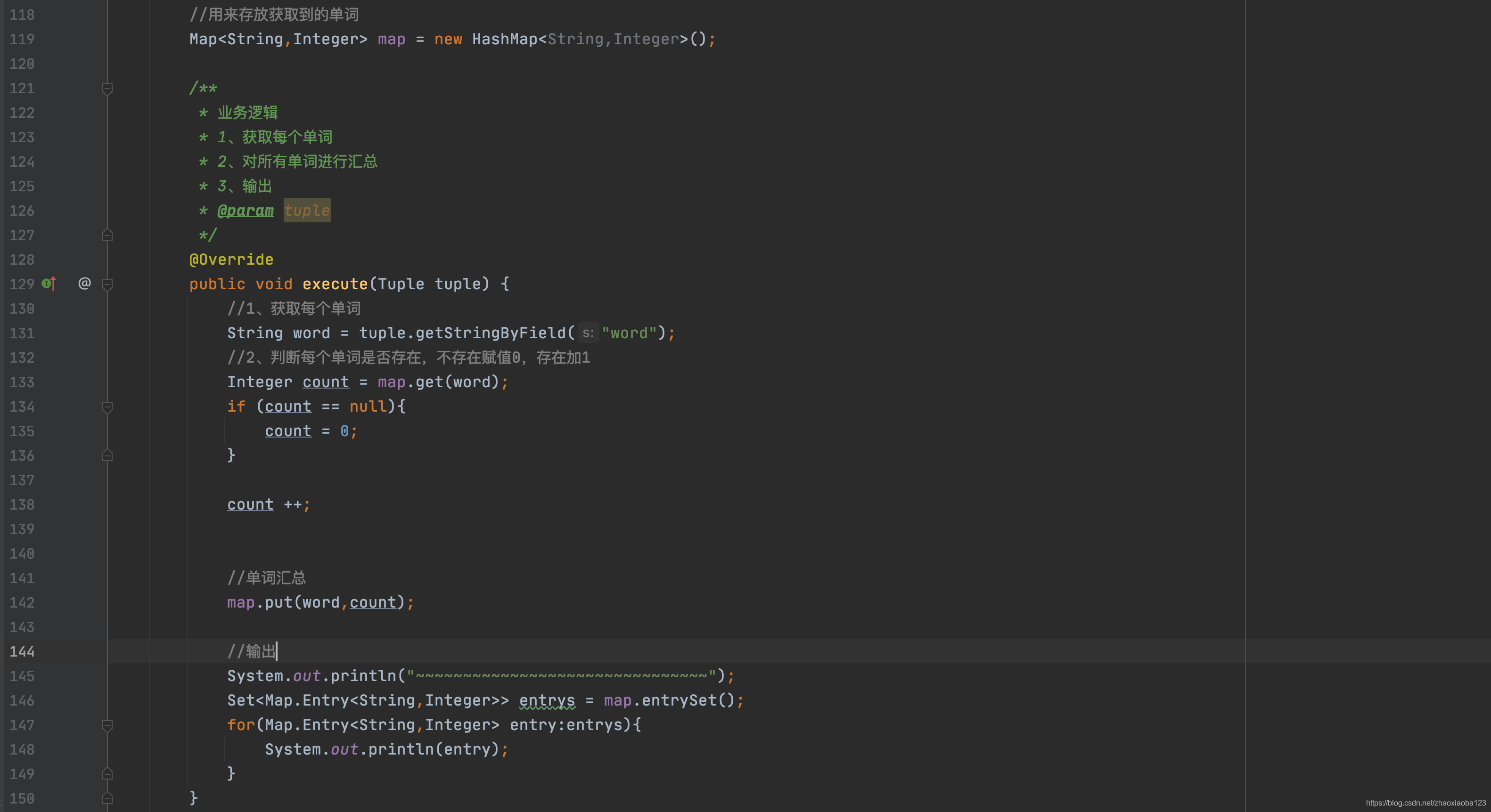The width and height of the screenshot is (1491, 812).
Task: Click the Tuple parameter type on line 129
Action: 401,284
